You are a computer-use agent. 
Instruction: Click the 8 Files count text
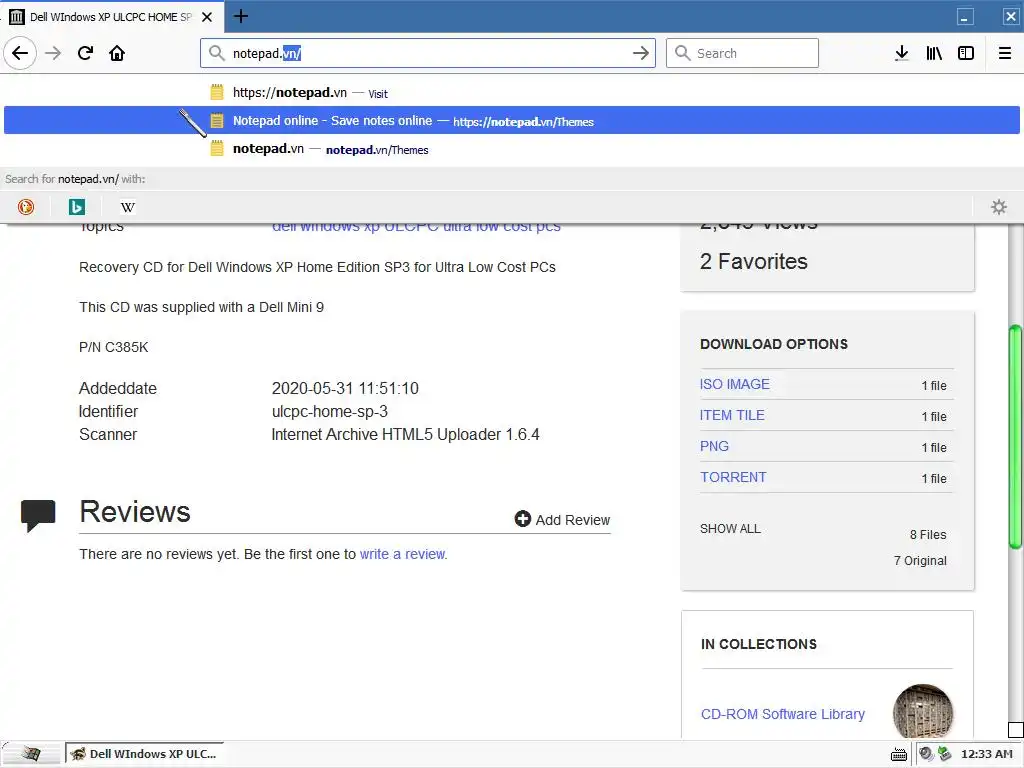928,535
